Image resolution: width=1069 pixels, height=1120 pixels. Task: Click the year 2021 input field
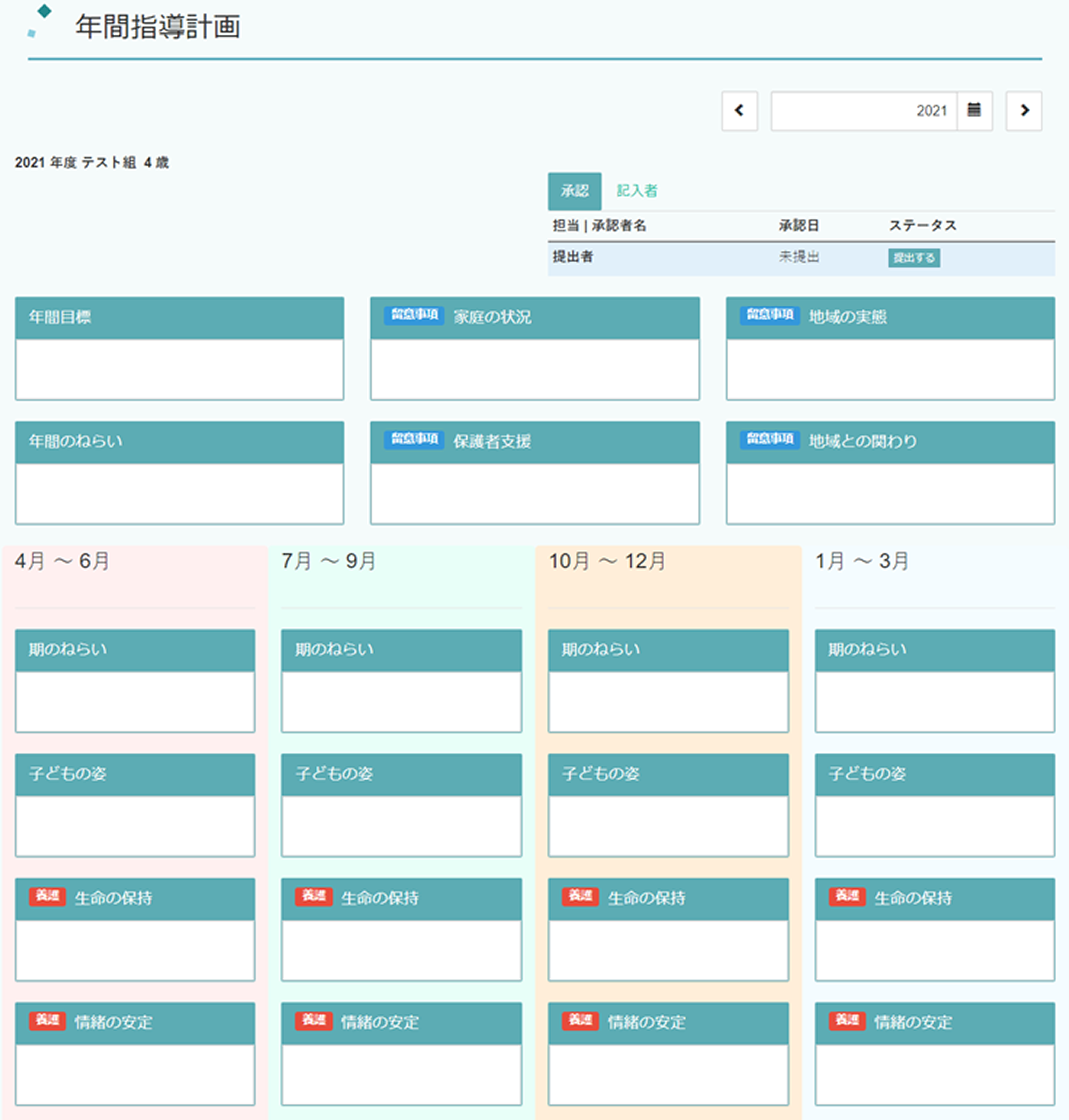864,110
